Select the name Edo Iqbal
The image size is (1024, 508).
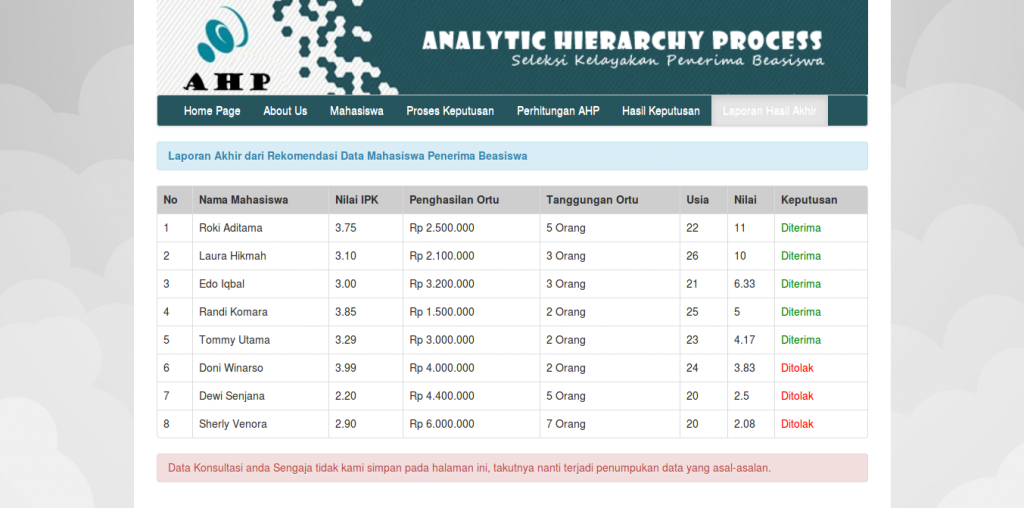click(x=222, y=284)
